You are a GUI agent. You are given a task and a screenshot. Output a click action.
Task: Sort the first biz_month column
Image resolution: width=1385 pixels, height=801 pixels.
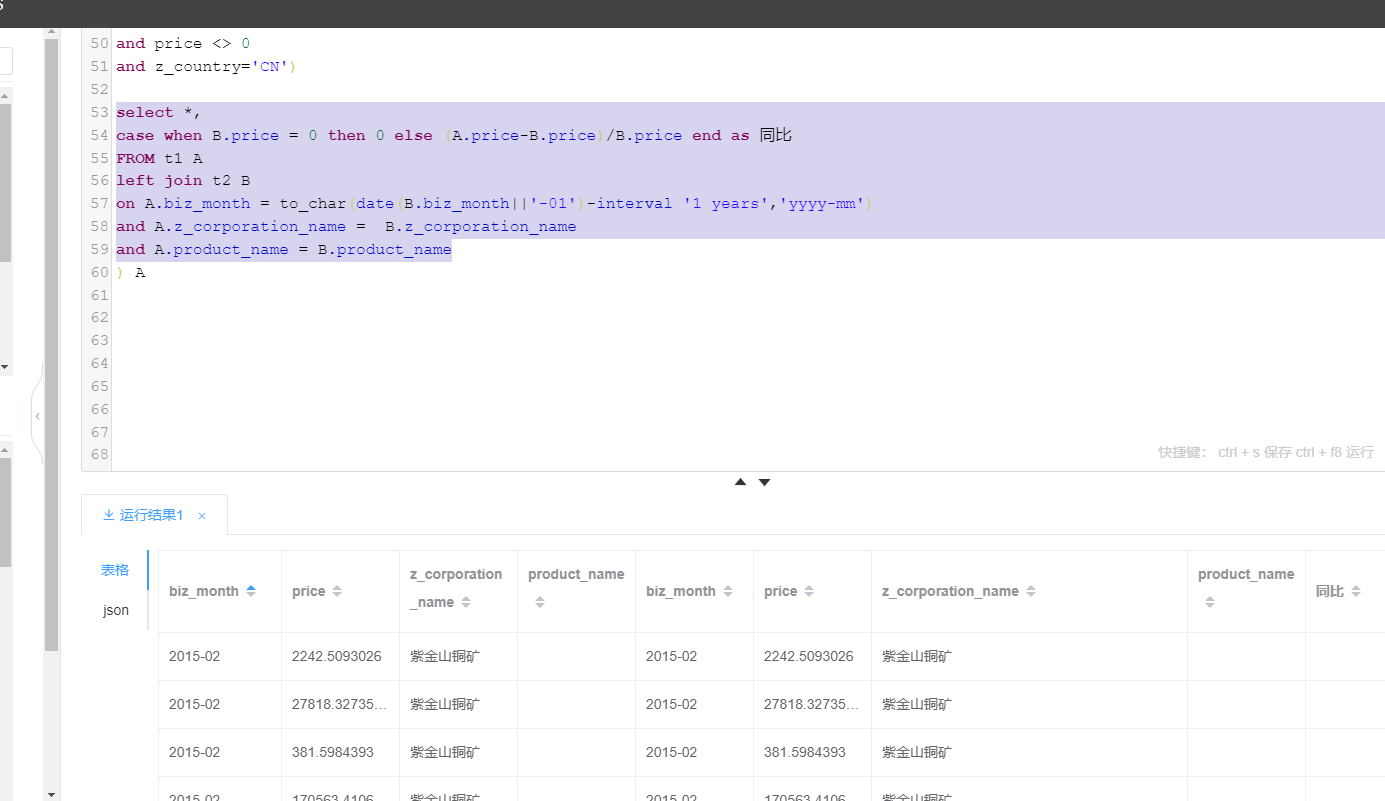(x=251, y=591)
